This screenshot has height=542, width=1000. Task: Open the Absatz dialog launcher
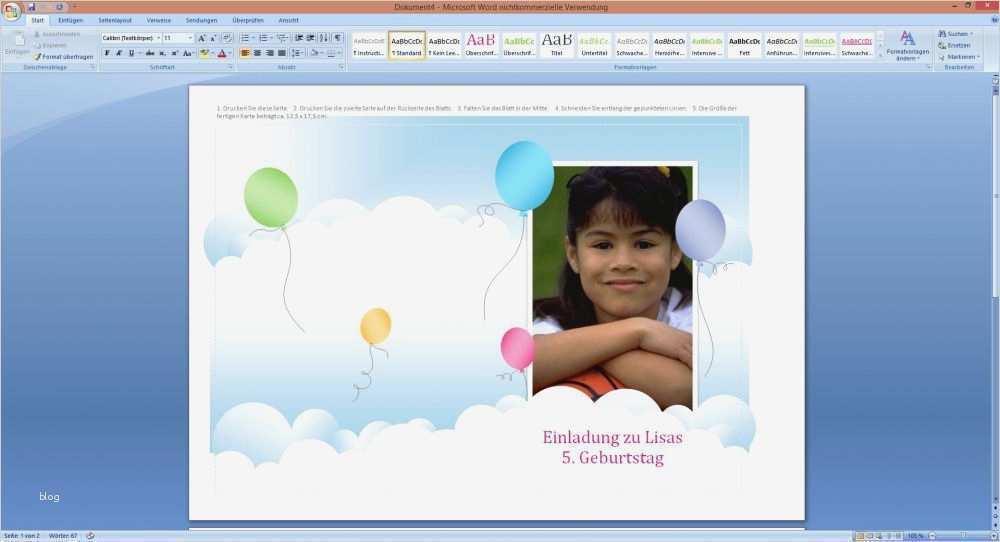[341, 67]
